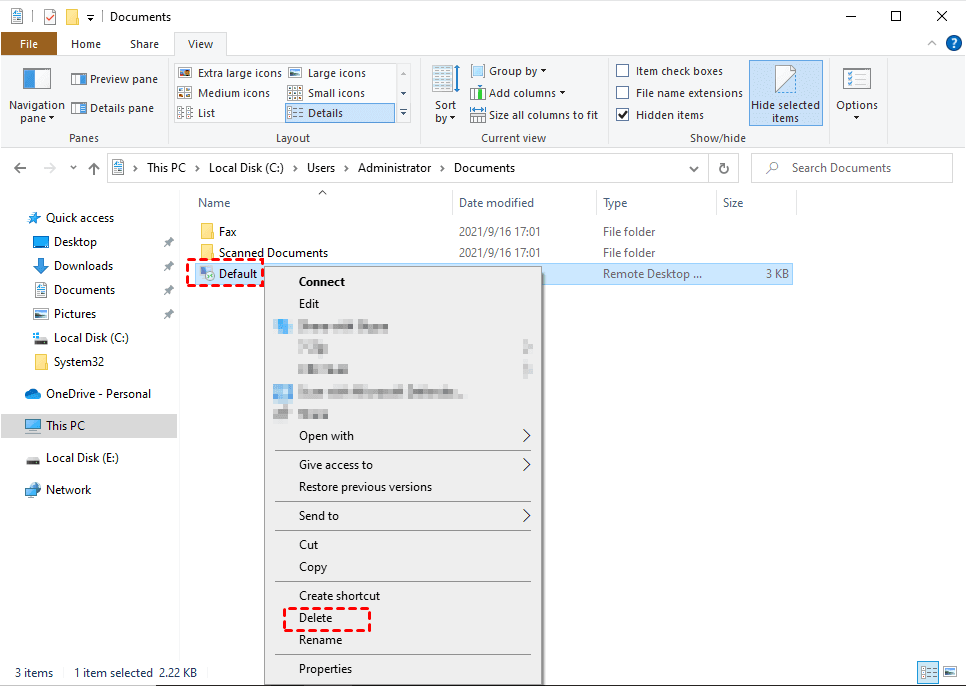Screen dimensions: 966x686
Task: Customize Quick Access Toolbar dropdown
Action: click(x=90, y=18)
